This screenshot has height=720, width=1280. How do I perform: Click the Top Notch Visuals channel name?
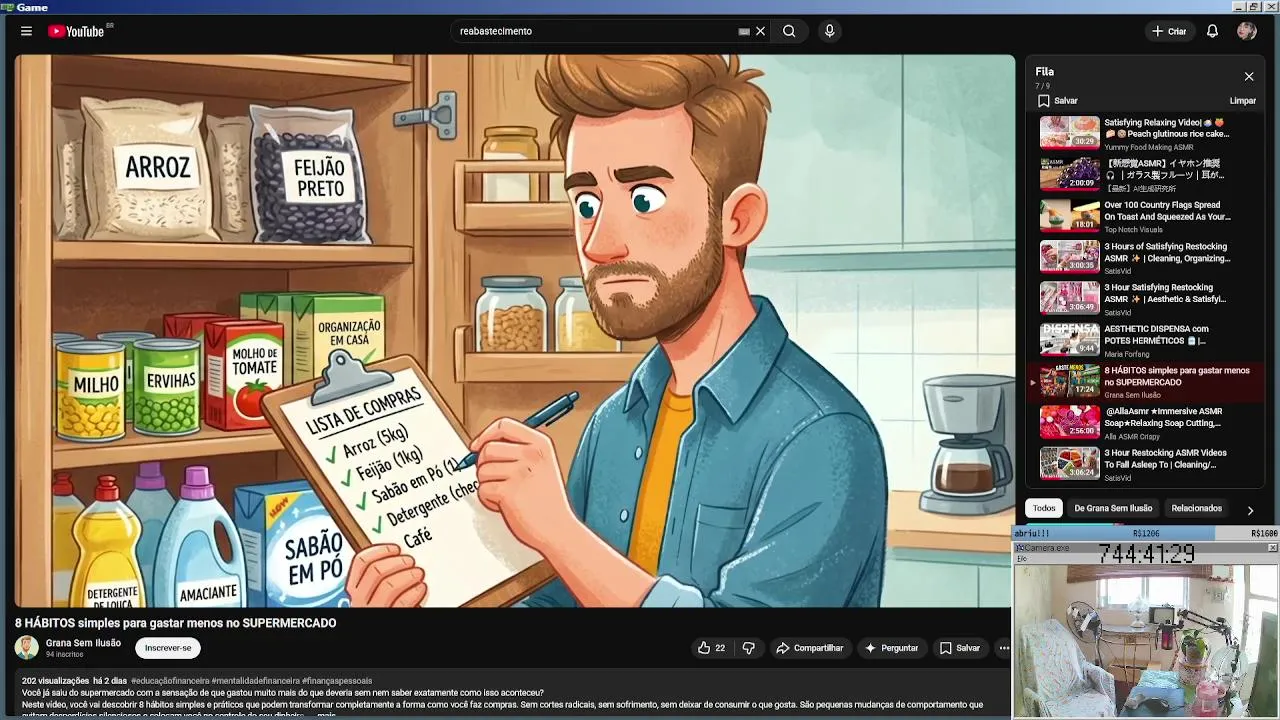coord(1133,230)
